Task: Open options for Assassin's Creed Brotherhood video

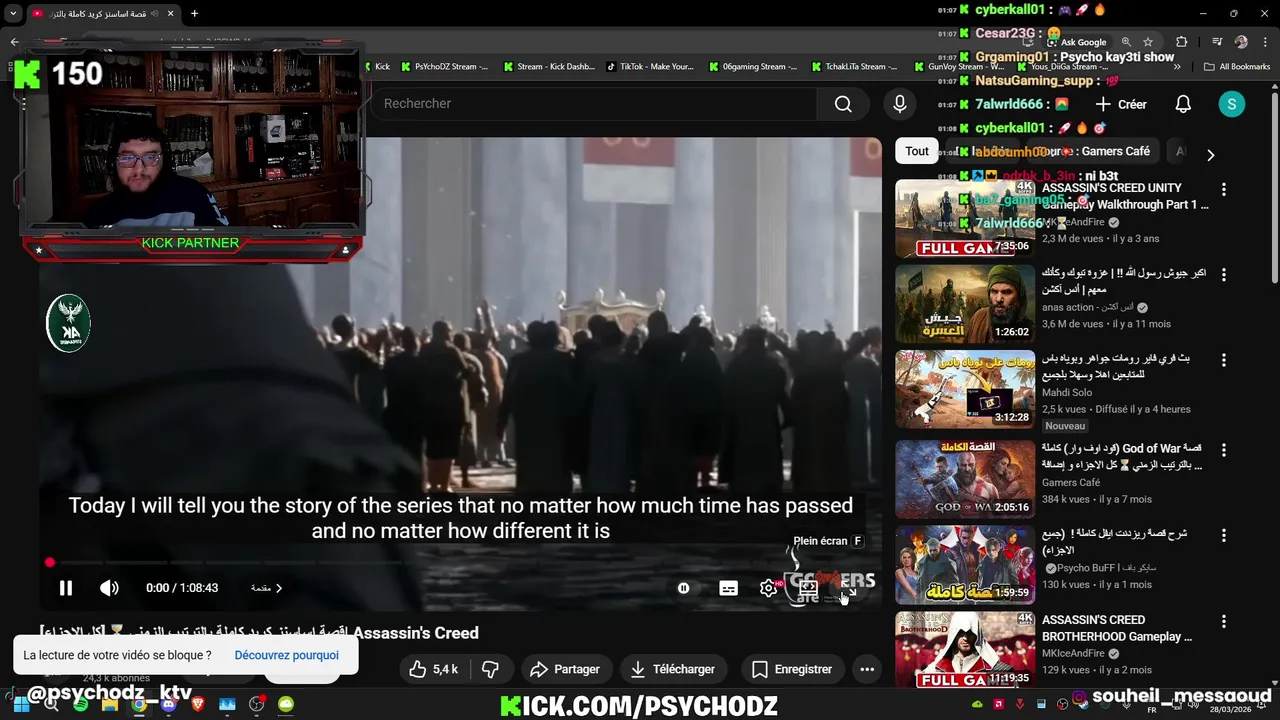Action: [x=1224, y=622]
